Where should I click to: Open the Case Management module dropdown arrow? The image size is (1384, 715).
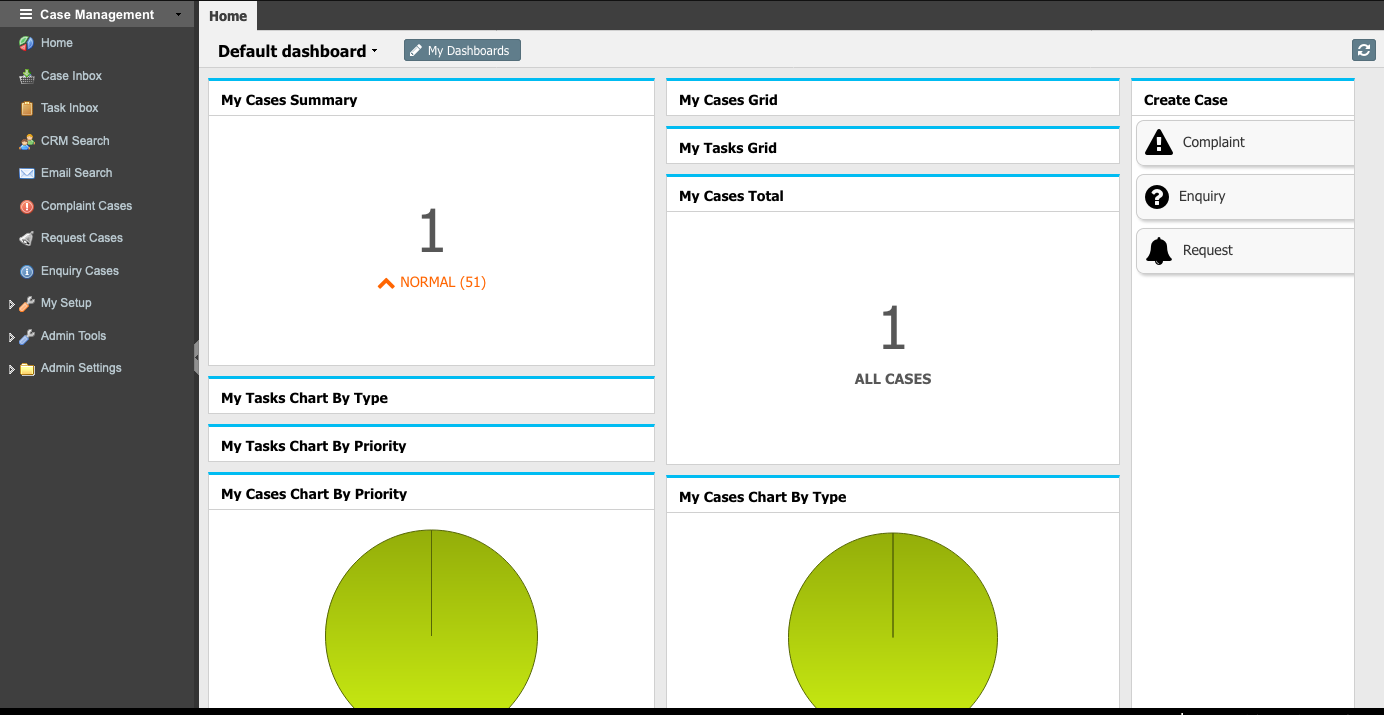tap(179, 14)
